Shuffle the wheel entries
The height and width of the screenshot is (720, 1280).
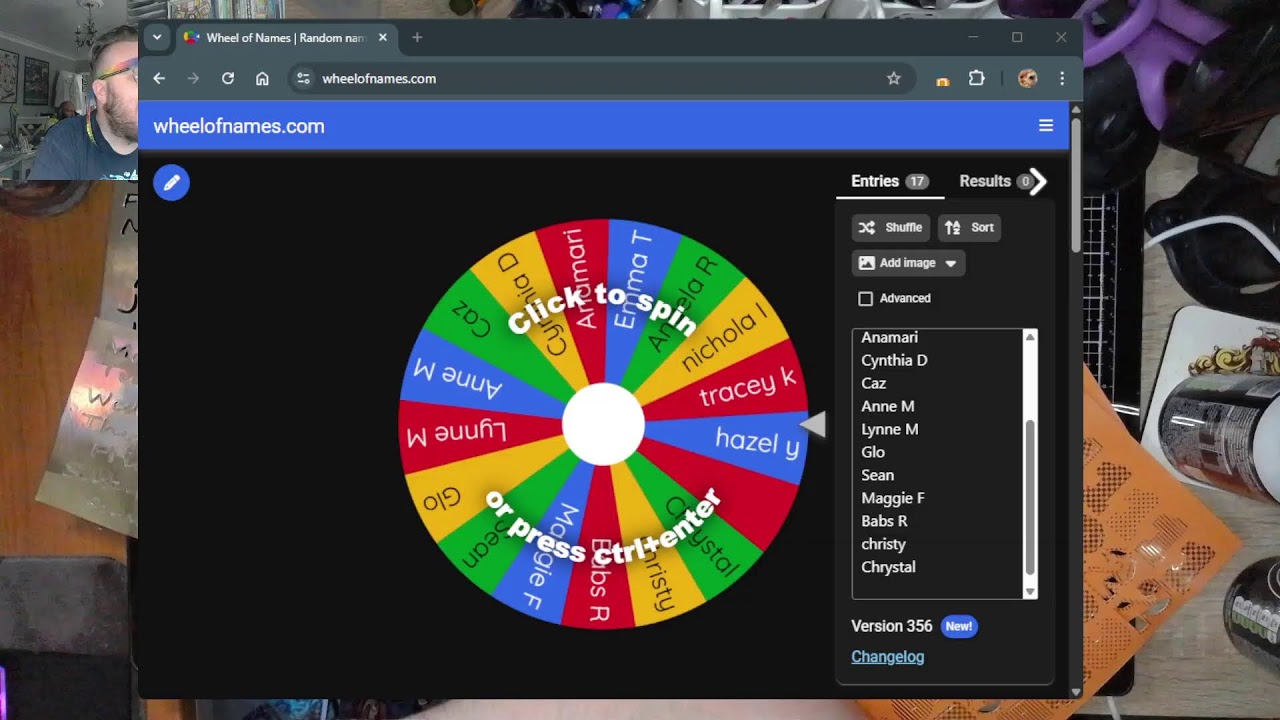tap(890, 227)
